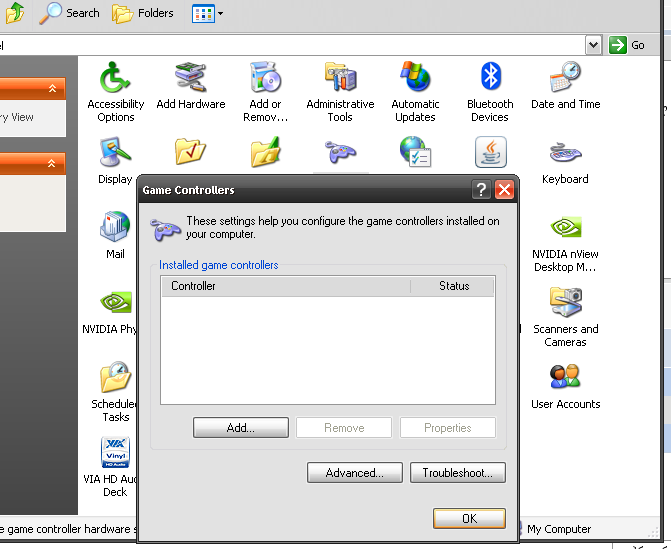Open Automatic Updates icon
The width and height of the screenshot is (671, 549).
pos(415,77)
